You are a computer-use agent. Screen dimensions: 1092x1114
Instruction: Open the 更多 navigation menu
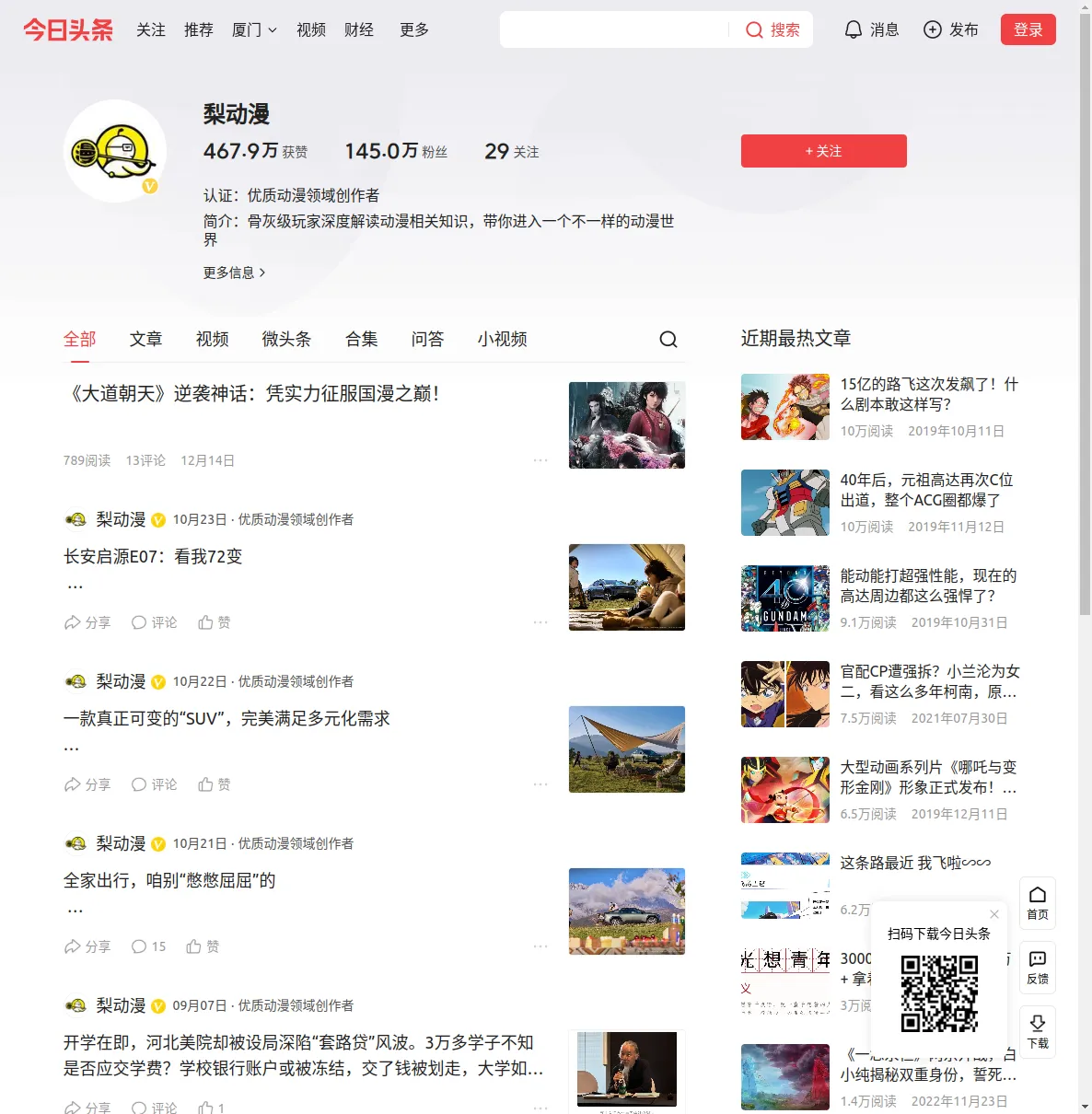tap(414, 29)
